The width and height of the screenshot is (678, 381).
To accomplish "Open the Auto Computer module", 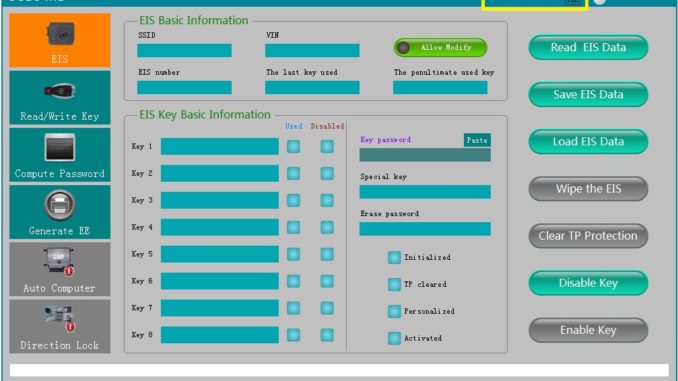I will 60,269.
